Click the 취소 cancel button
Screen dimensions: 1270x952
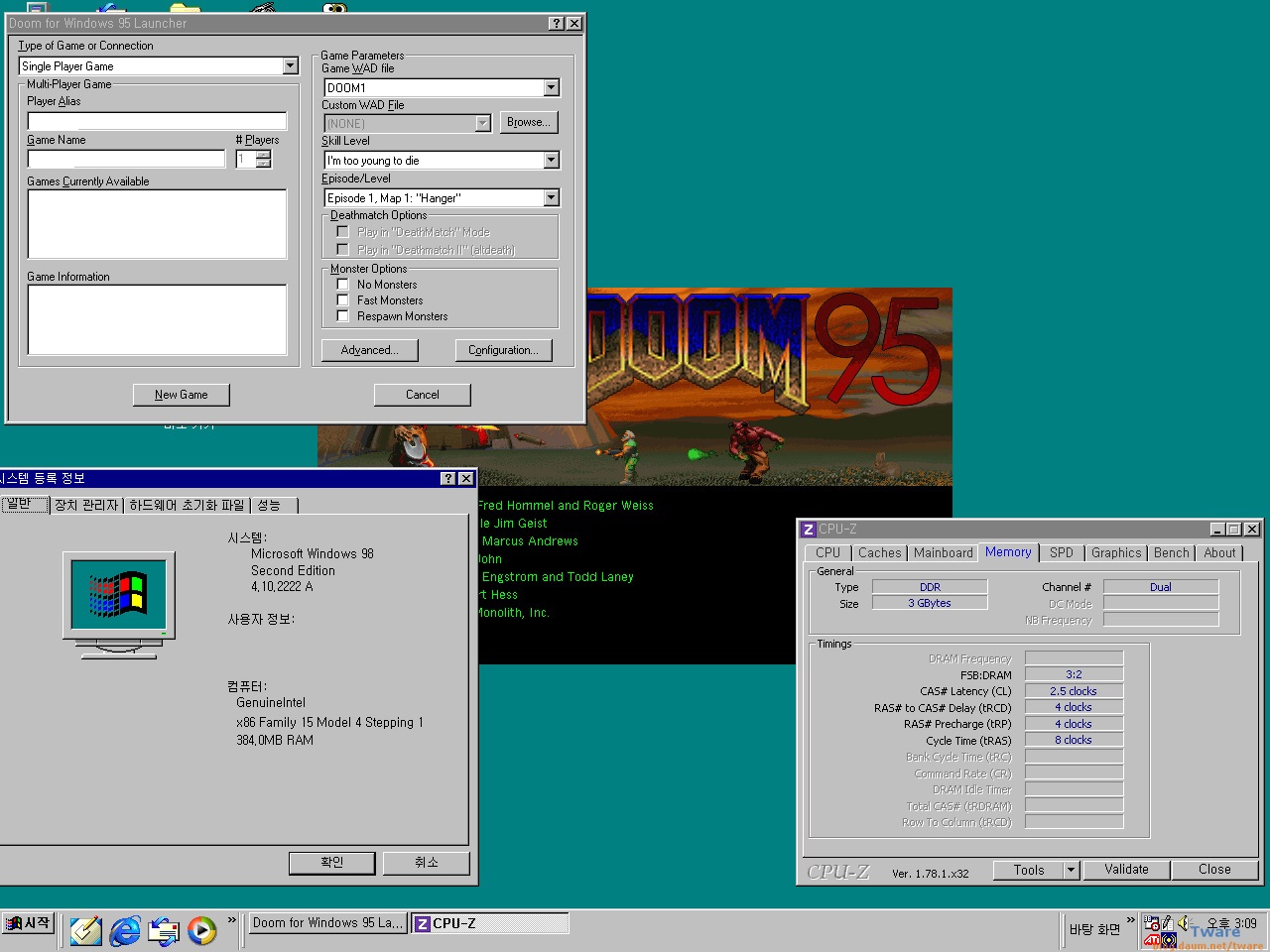(x=427, y=863)
